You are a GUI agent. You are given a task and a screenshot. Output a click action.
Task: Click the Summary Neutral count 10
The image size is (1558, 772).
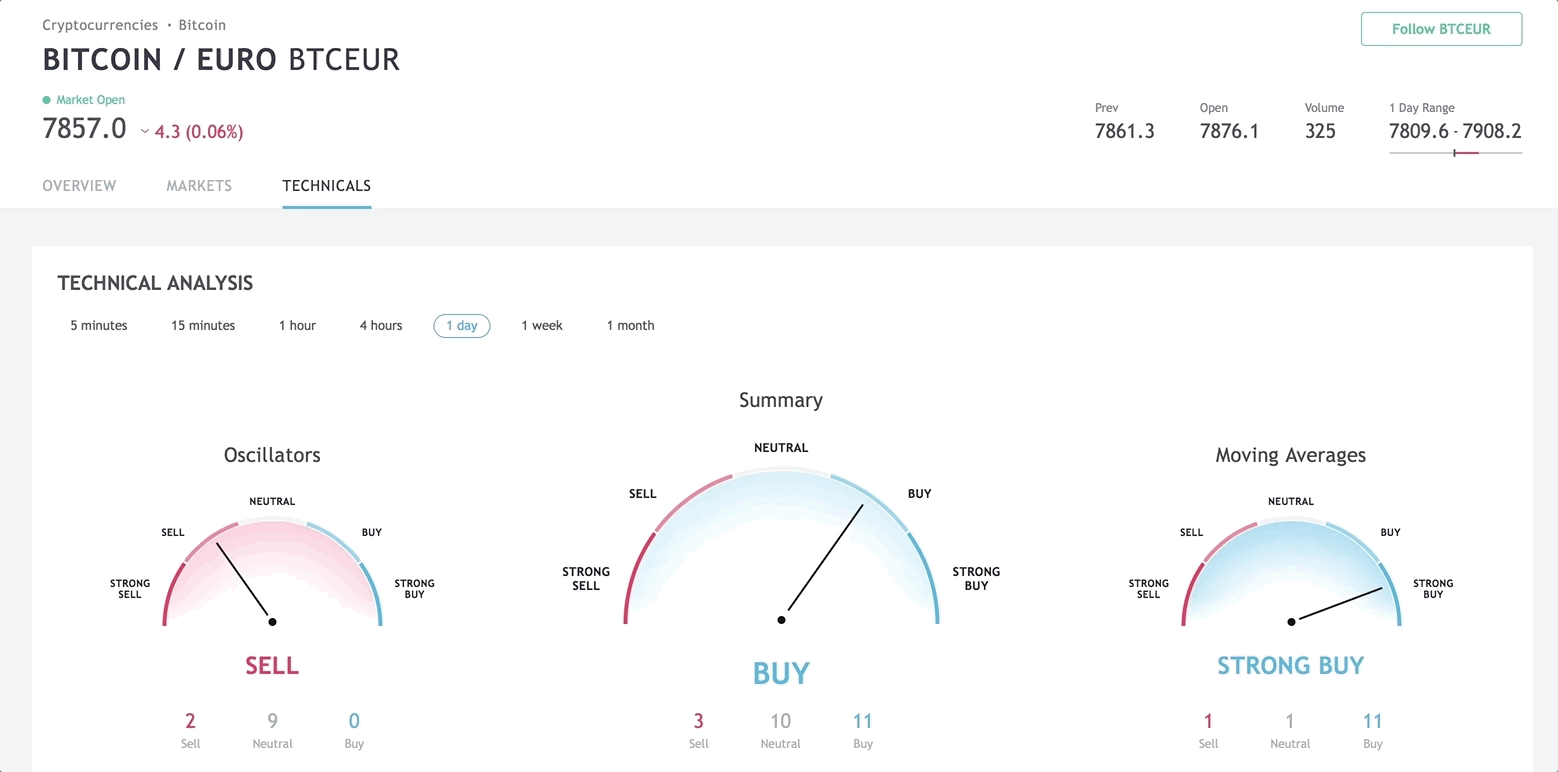[x=781, y=721]
